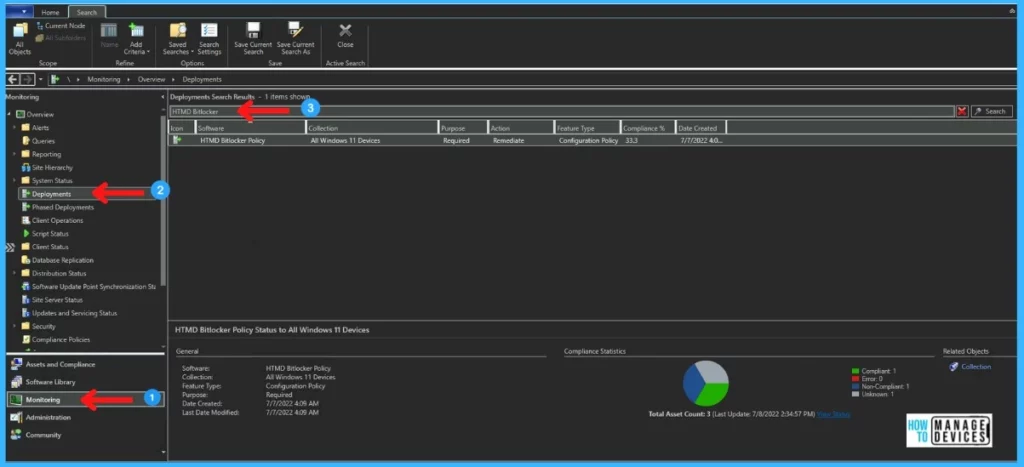The height and width of the screenshot is (467, 1024).
Task: Open the Search ribbon tab
Action: pos(86,12)
